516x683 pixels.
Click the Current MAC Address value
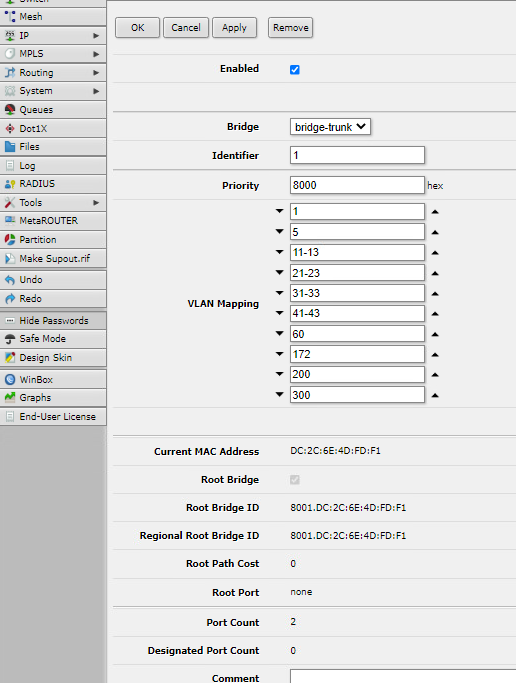tap(335, 451)
